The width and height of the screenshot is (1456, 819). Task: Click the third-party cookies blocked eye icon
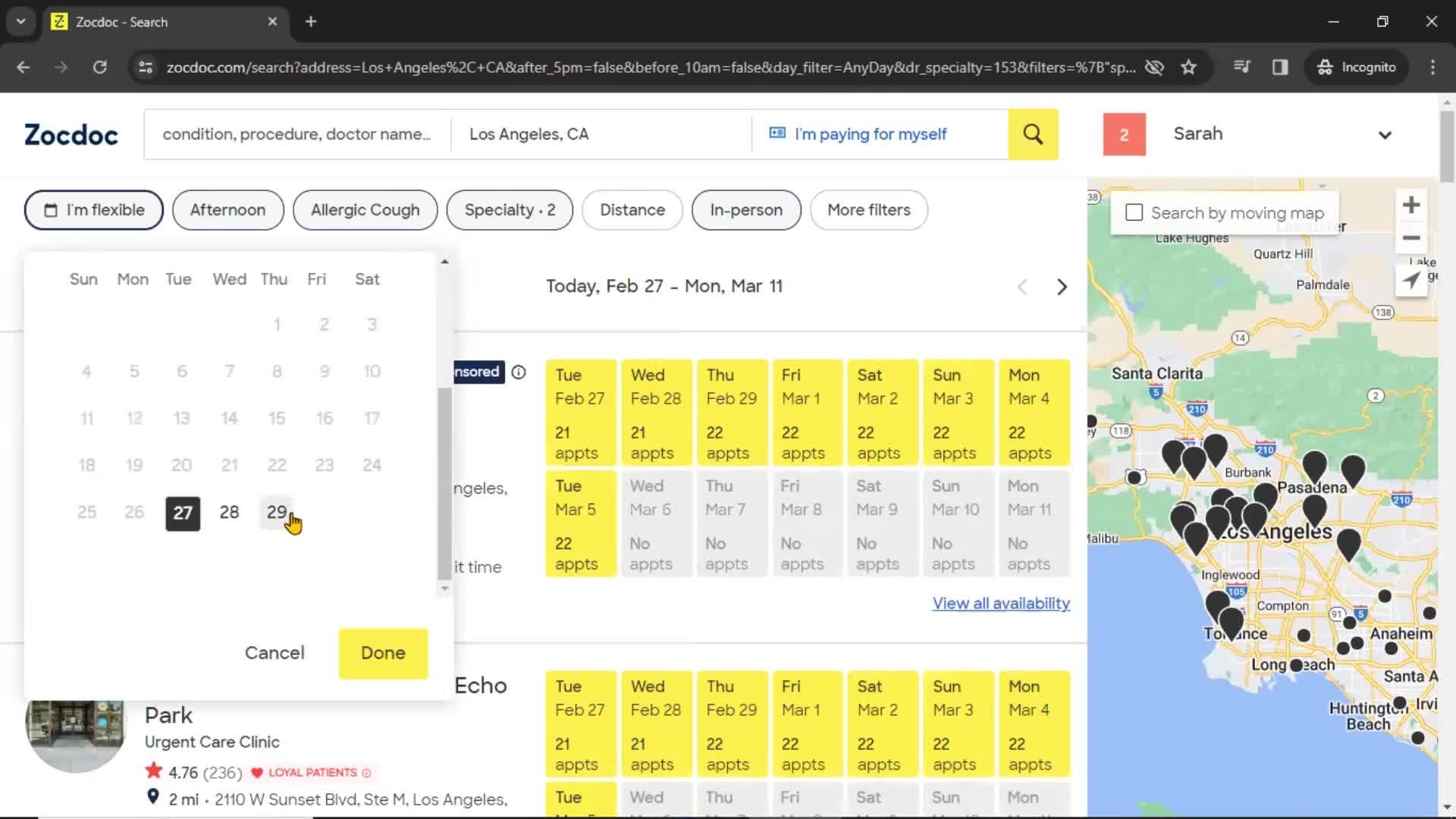click(1154, 67)
